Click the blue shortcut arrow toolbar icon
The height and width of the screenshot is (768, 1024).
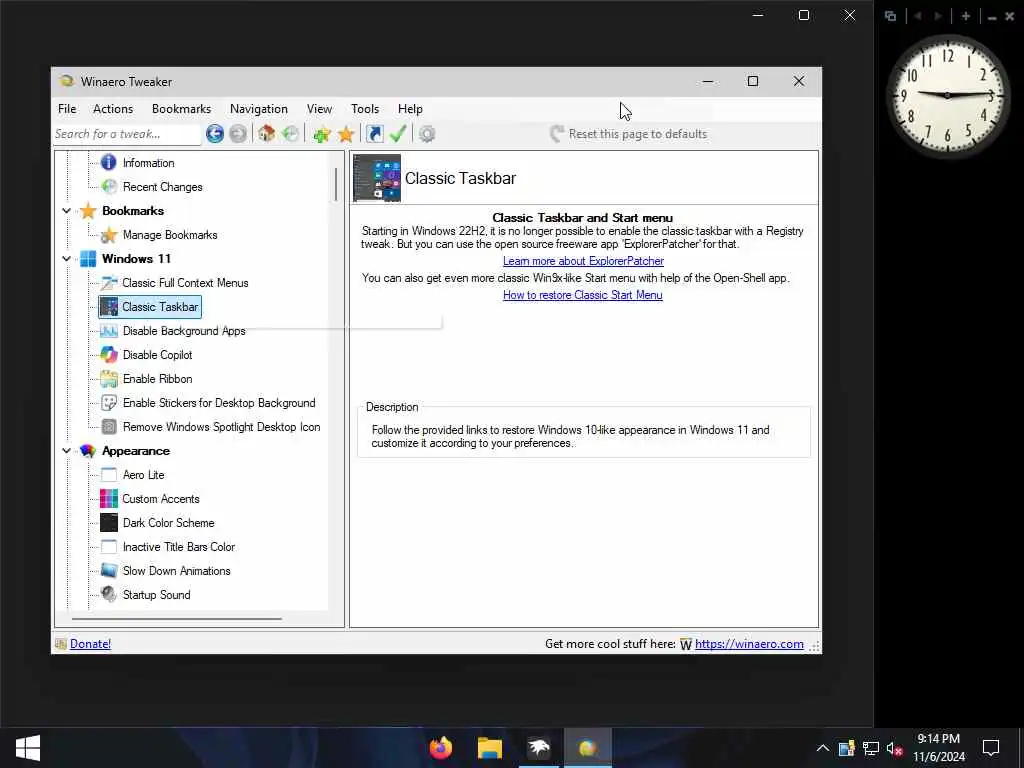(x=375, y=134)
